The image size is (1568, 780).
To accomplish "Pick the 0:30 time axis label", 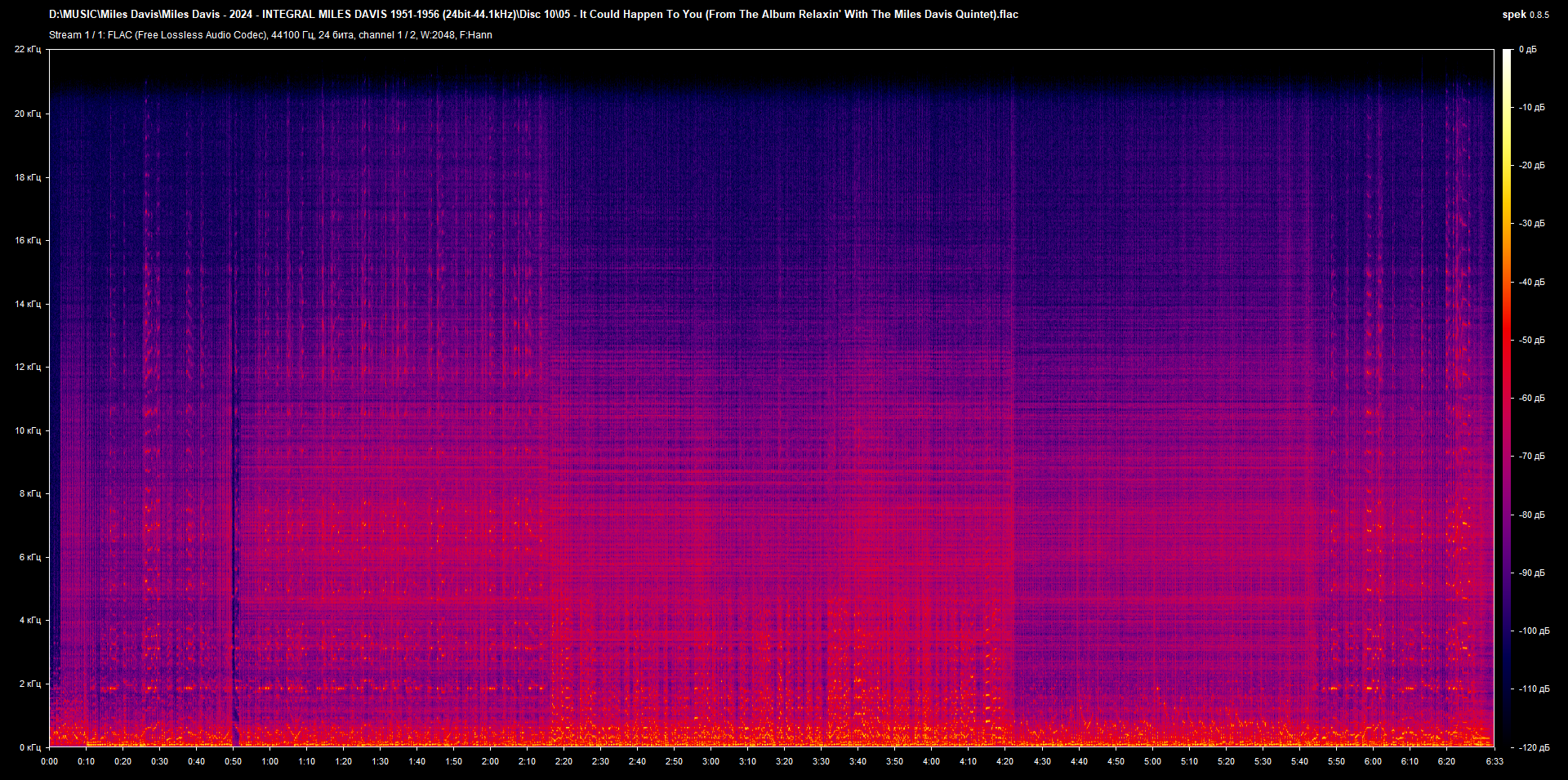I will pyautogui.click(x=159, y=761).
